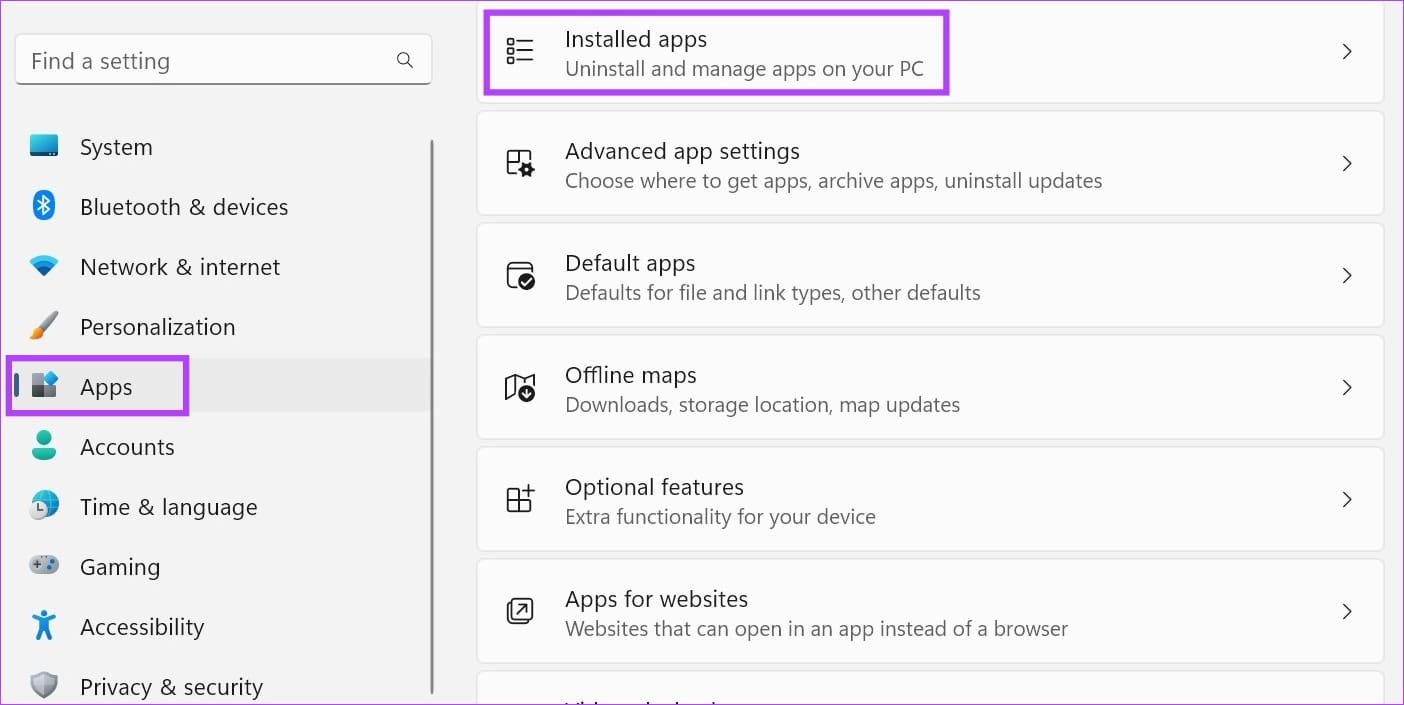
Task: Click 'Extra functionality for your device' text
Action: tap(720, 517)
